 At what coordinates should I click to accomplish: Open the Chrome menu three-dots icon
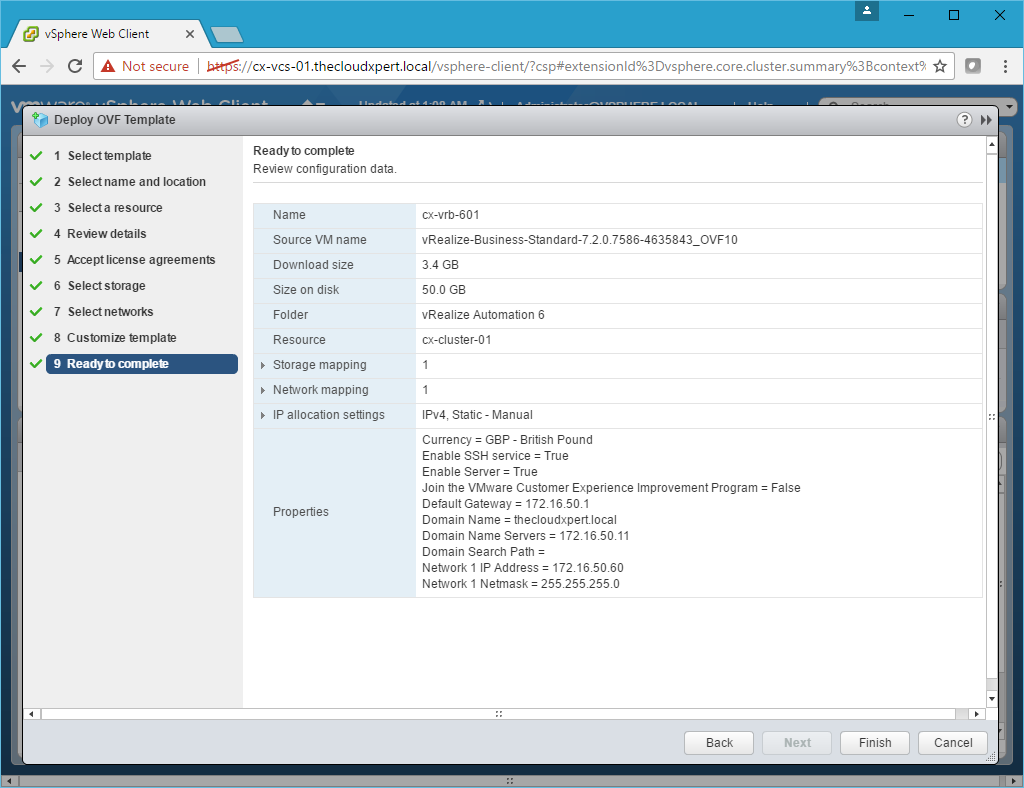point(1004,66)
